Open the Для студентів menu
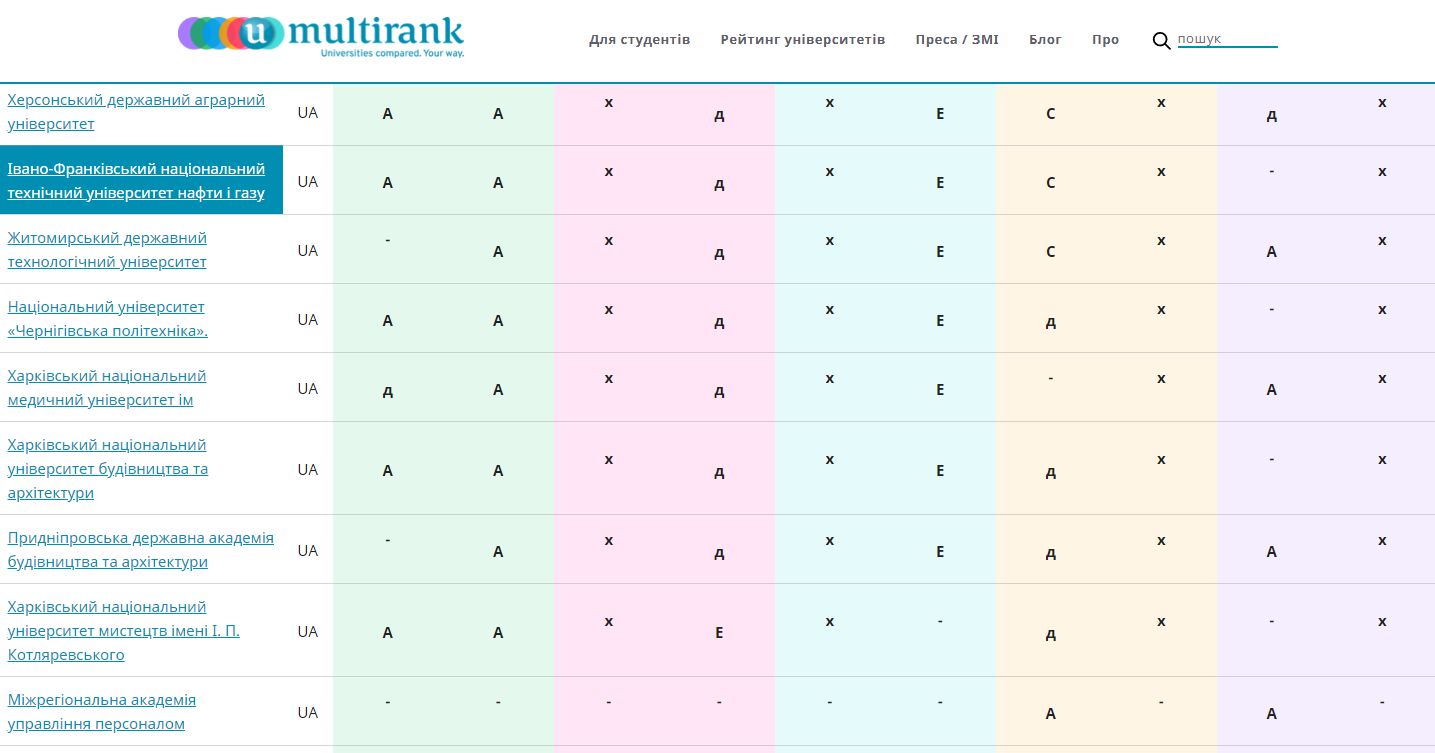 click(x=639, y=40)
